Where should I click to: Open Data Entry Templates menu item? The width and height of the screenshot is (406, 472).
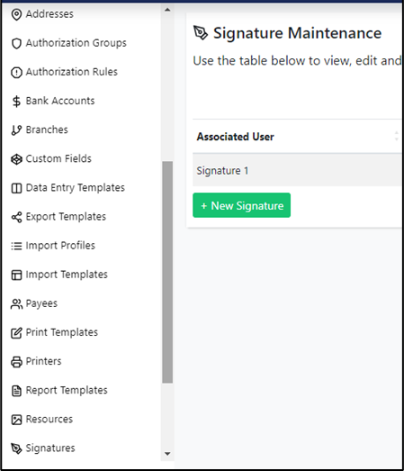(x=75, y=188)
